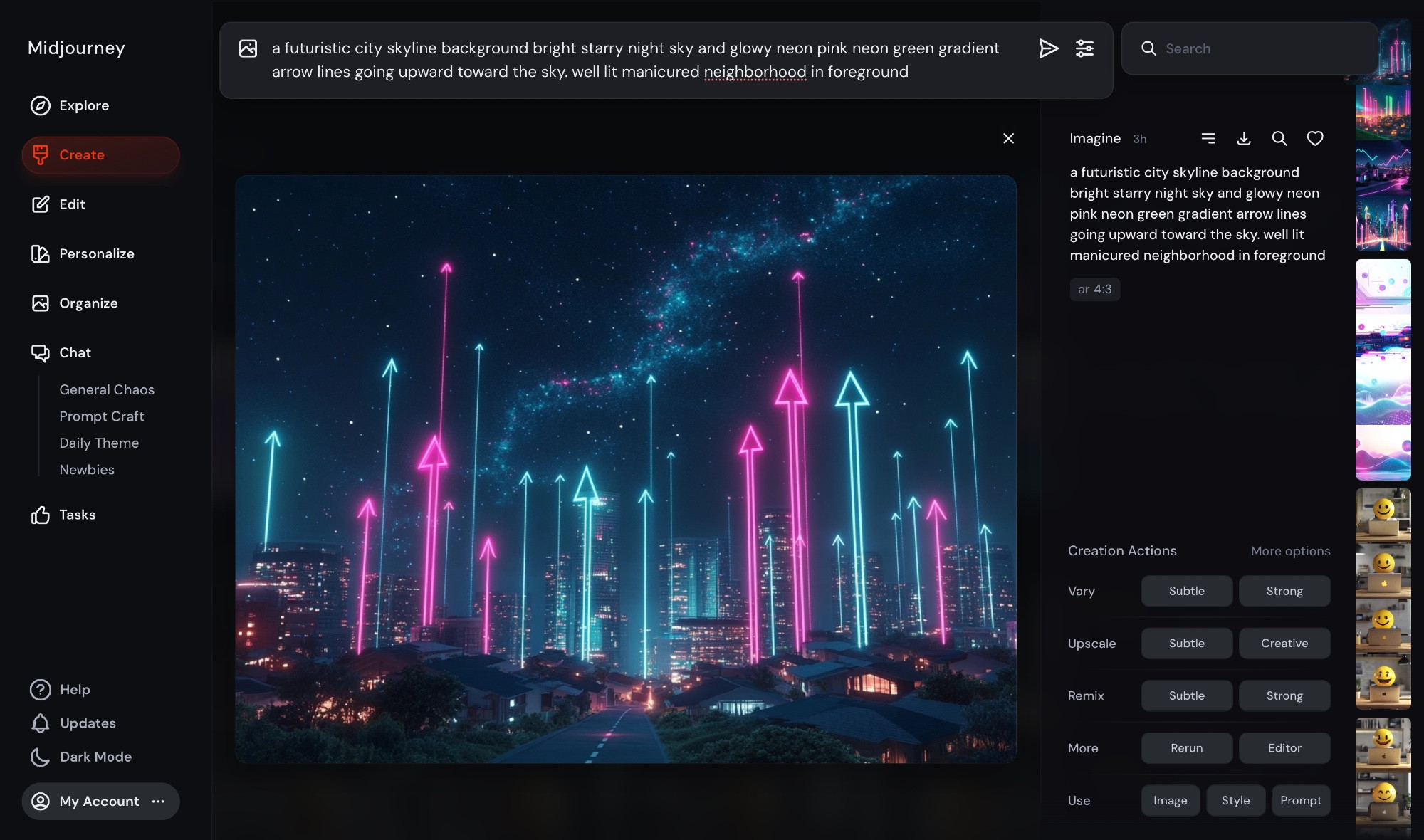This screenshot has width=1424, height=840.
Task: Click the ar 4:3 parameter tag
Action: tap(1094, 289)
